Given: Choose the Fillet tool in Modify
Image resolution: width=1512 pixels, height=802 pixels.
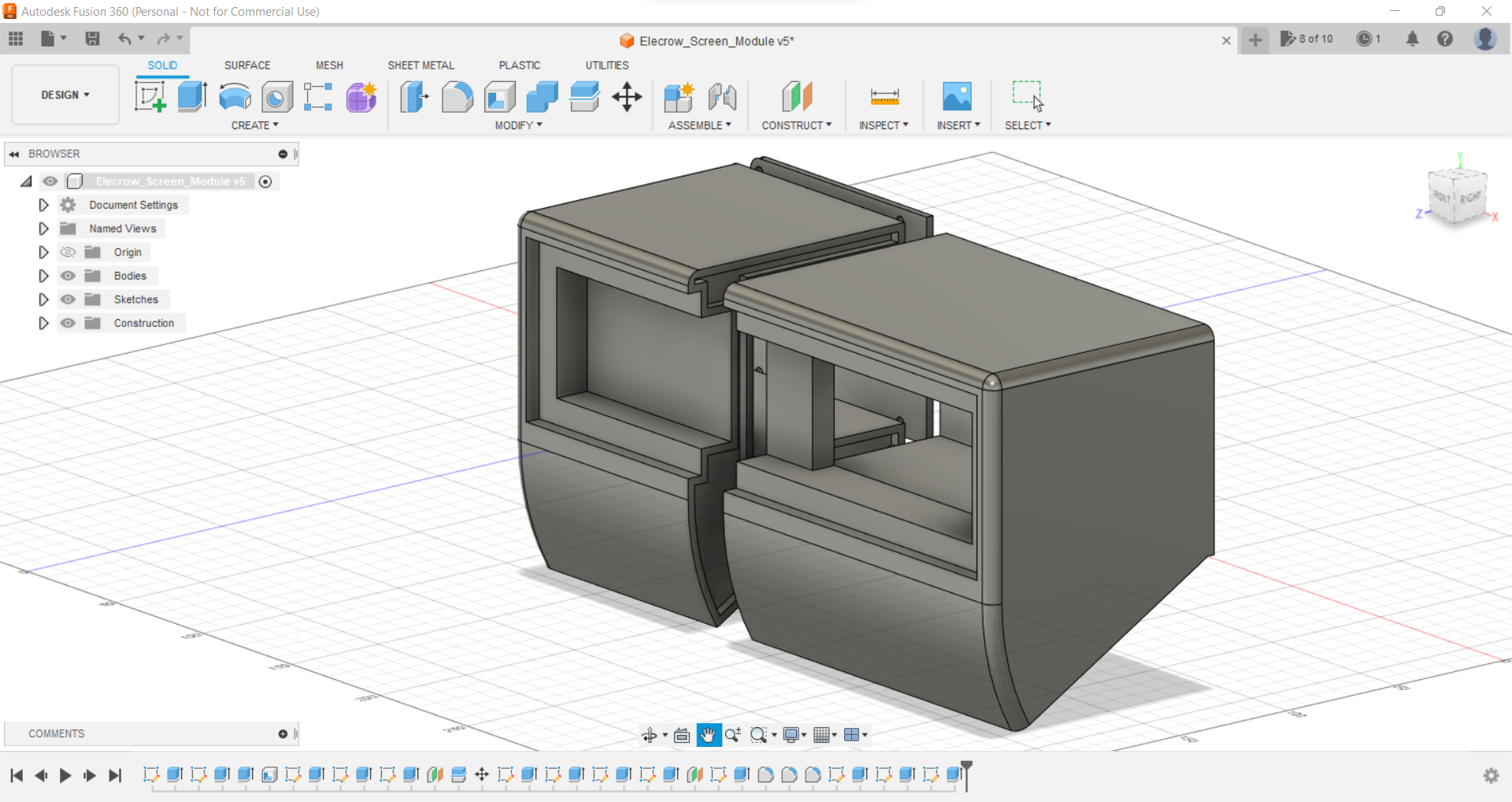Looking at the screenshot, I should click(457, 97).
